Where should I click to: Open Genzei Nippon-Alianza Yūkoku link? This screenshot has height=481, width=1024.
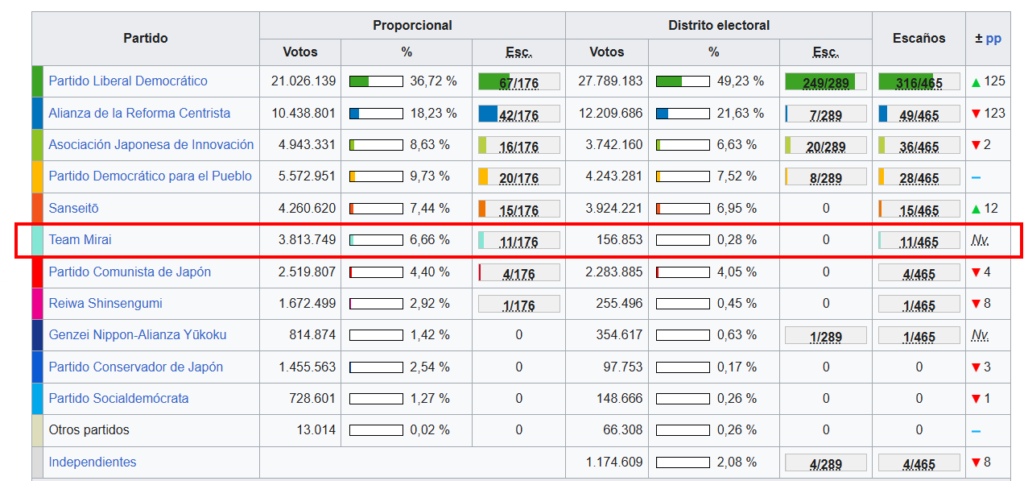tap(138, 335)
